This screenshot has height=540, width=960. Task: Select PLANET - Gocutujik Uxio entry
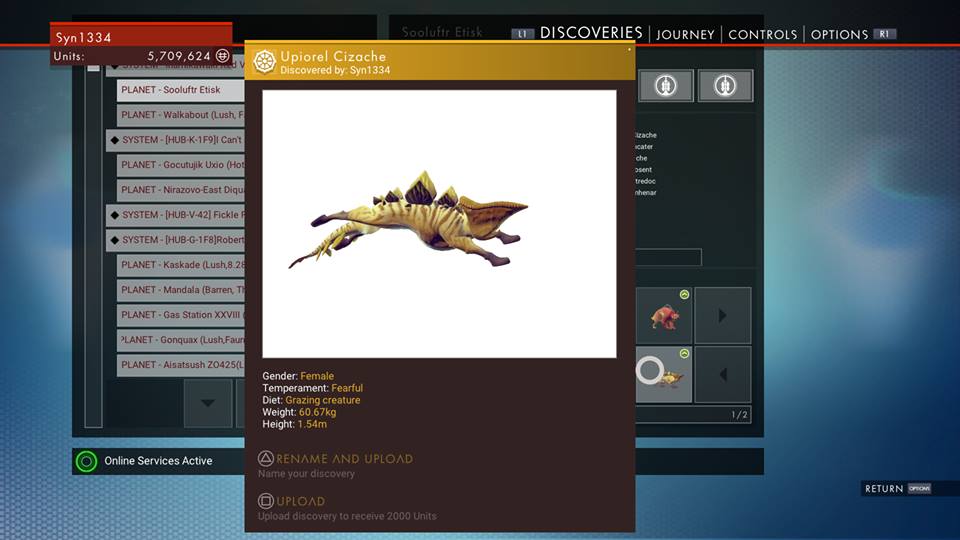coord(181,165)
